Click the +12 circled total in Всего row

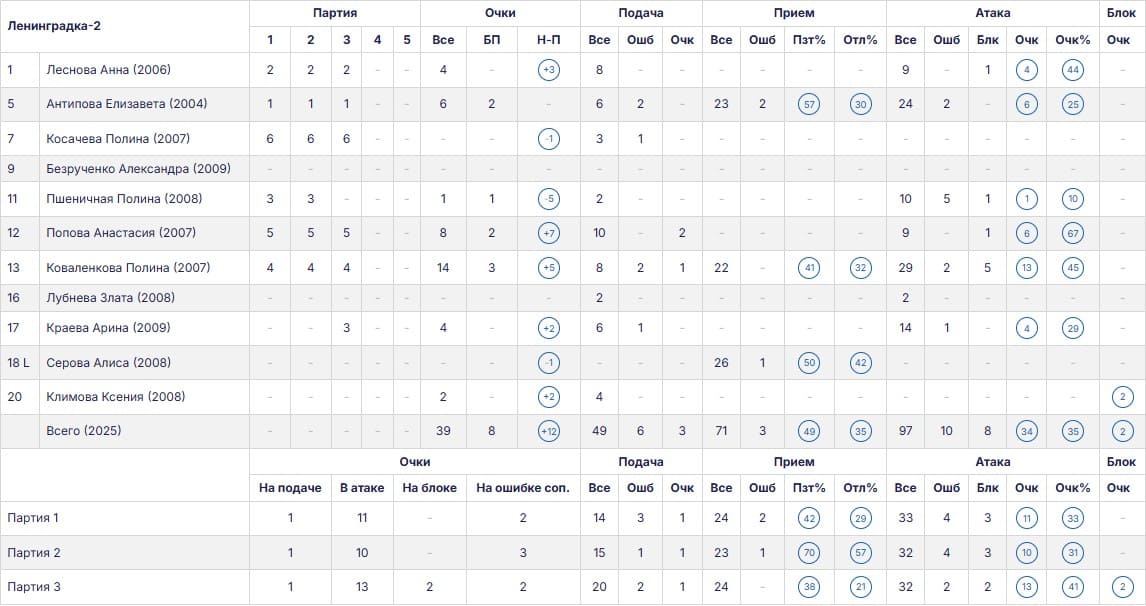[x=549, y=431]
